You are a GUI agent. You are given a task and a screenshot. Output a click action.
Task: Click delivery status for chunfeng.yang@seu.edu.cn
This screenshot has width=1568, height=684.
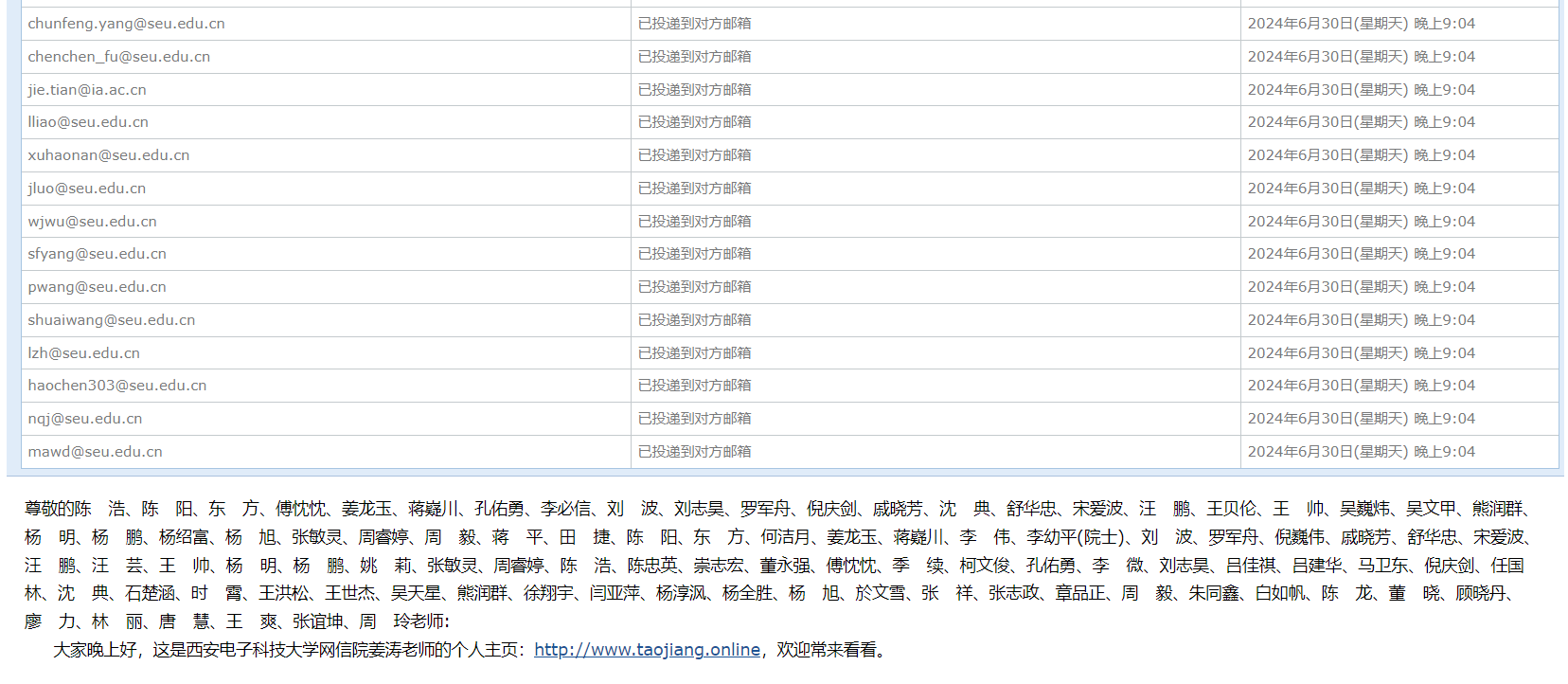click(x=695, y=24)
